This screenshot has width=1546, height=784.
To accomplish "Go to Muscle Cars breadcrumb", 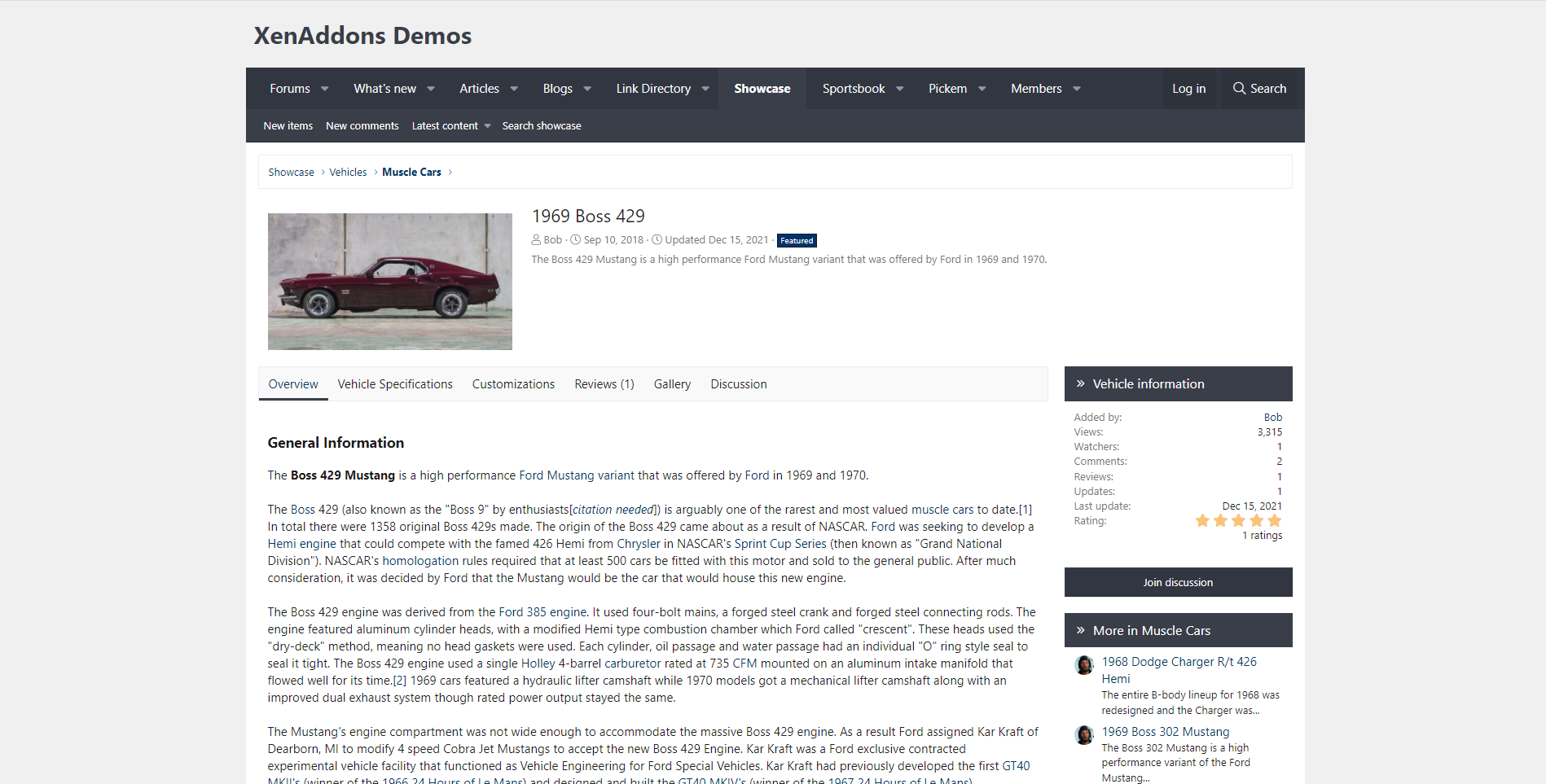I will 411,173.
